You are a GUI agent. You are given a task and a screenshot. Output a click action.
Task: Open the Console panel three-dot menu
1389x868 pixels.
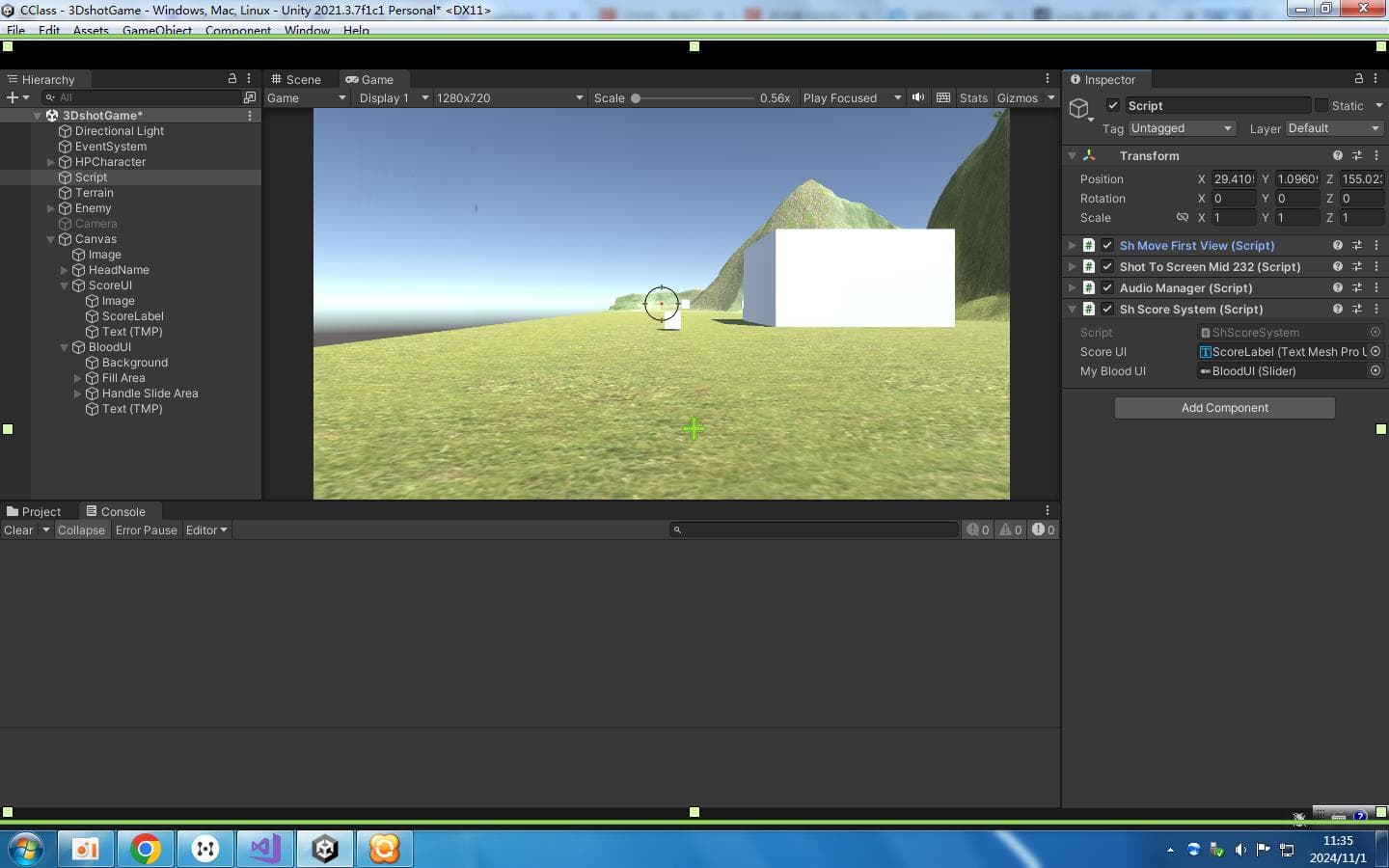[1048, 510]
